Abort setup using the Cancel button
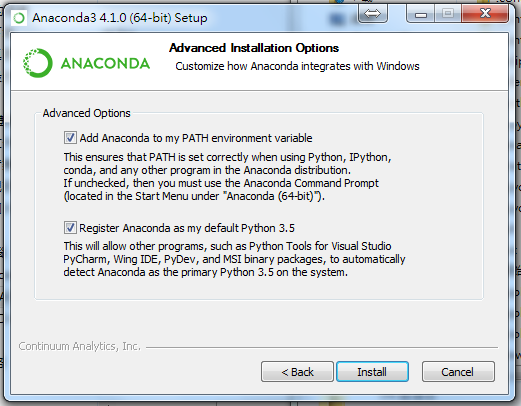The height and width of the screenshot is (406, 521). pyautogui.click(x=458, y=372)
